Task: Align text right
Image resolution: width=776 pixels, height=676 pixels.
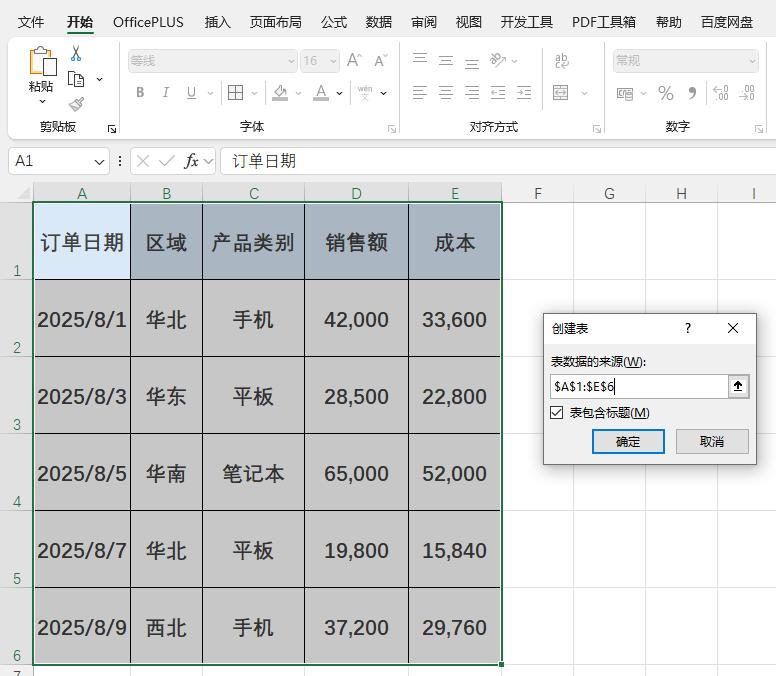Action: [x=472, y=93]
